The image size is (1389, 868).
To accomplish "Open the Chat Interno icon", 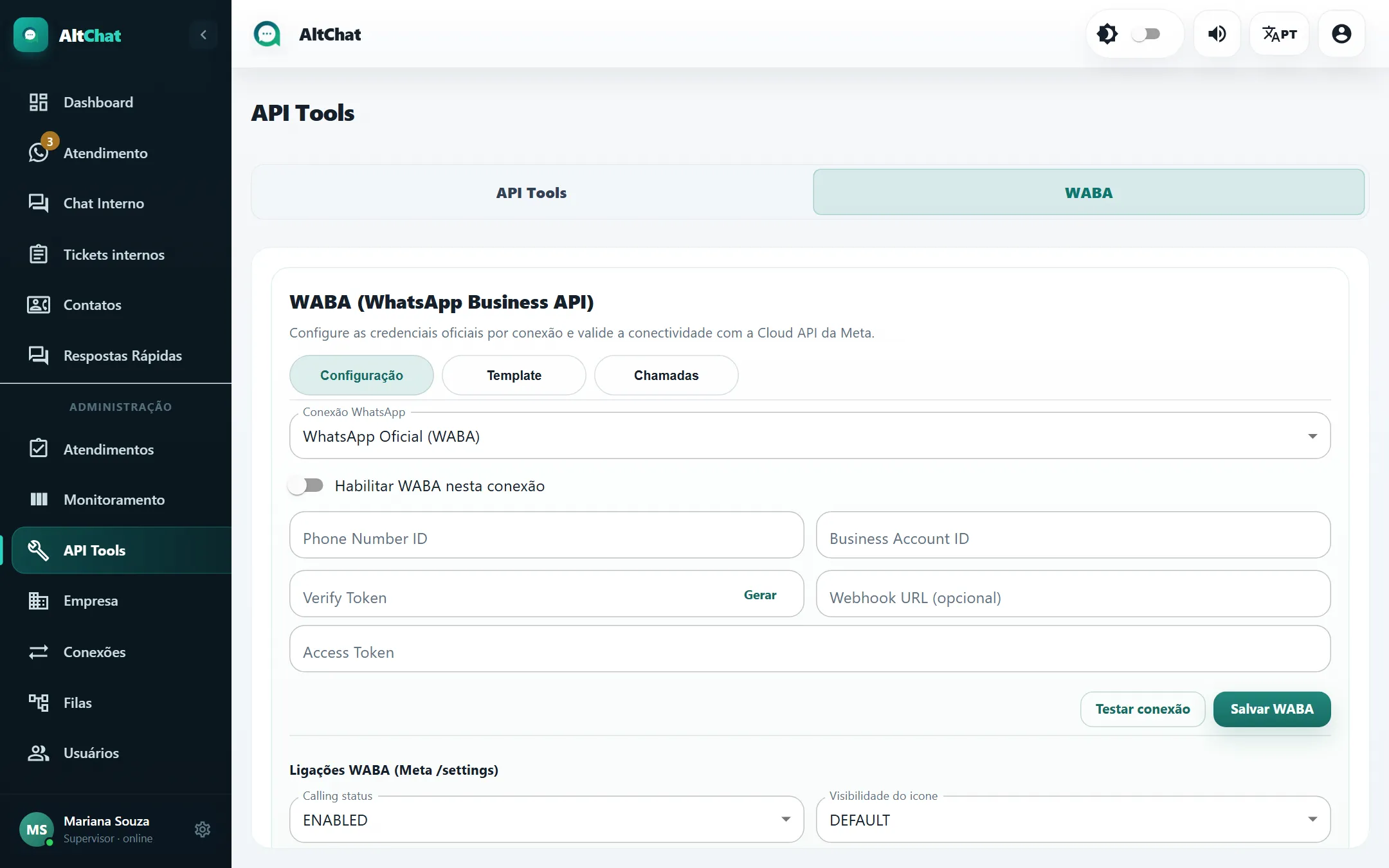I will point(39,203).
